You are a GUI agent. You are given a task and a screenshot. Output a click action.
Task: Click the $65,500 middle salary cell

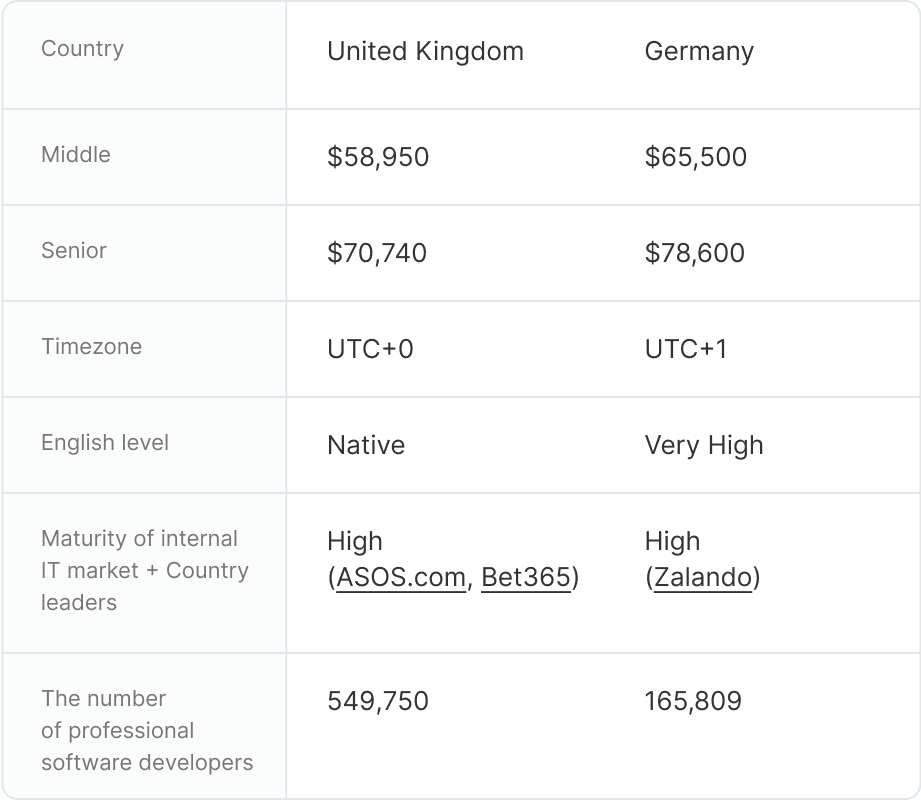pyautogui.click(x=696, y=157)
